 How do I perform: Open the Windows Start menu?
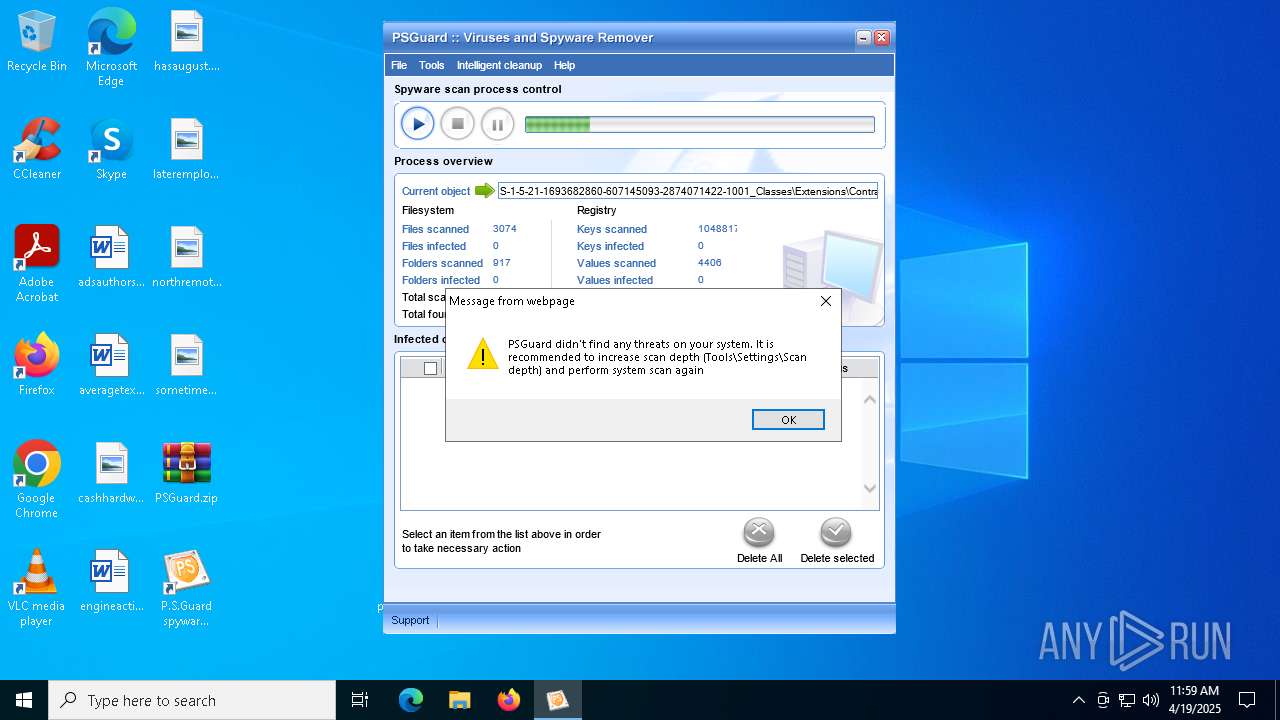tap(24, 700)
